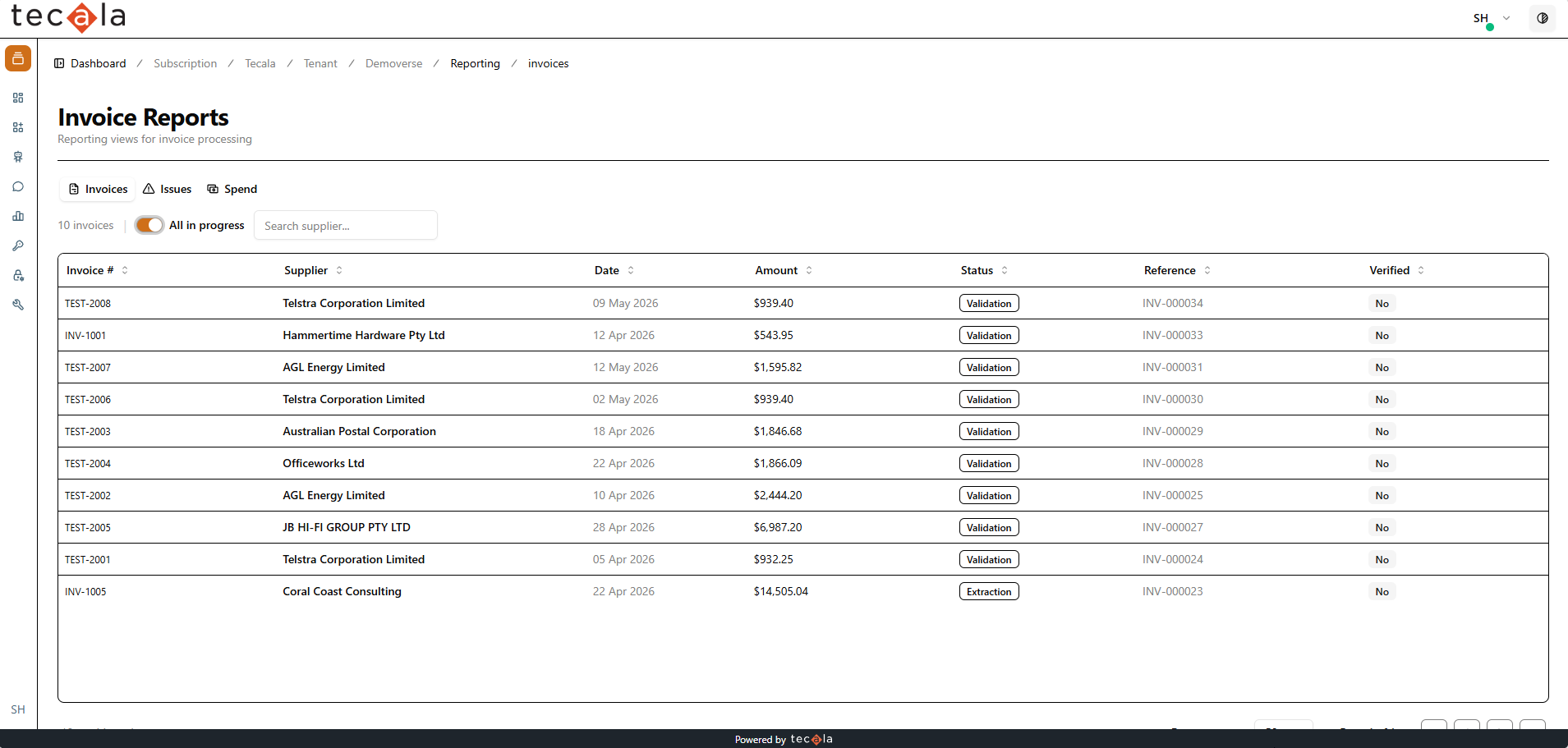Open the robot agent icon in sidebar
This screenshot has width=1568, height=748.
tap(18, 157)
